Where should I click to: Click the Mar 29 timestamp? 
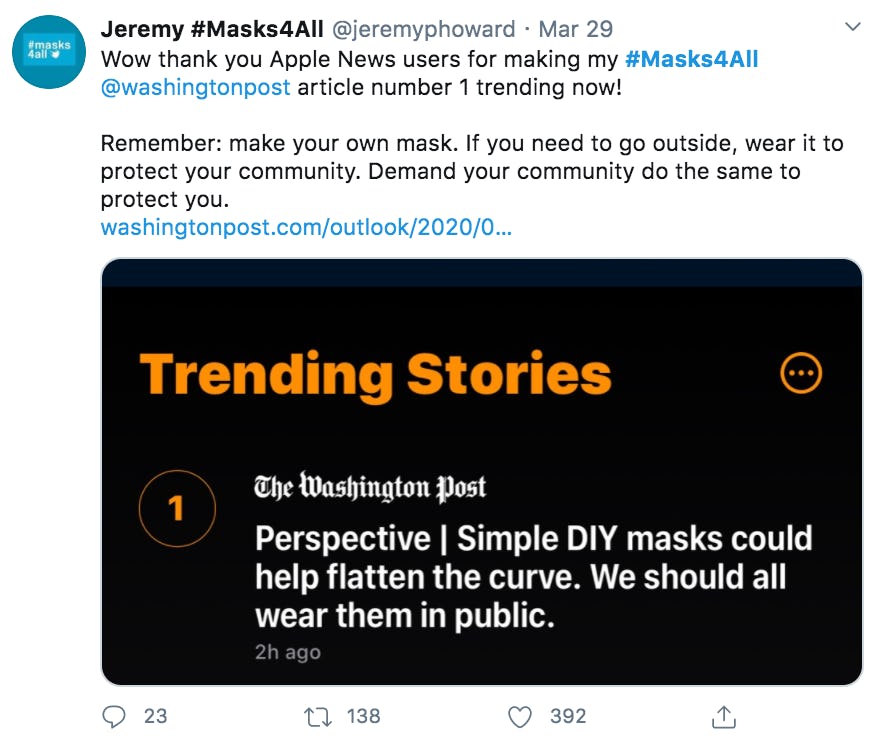coord(575,29)
